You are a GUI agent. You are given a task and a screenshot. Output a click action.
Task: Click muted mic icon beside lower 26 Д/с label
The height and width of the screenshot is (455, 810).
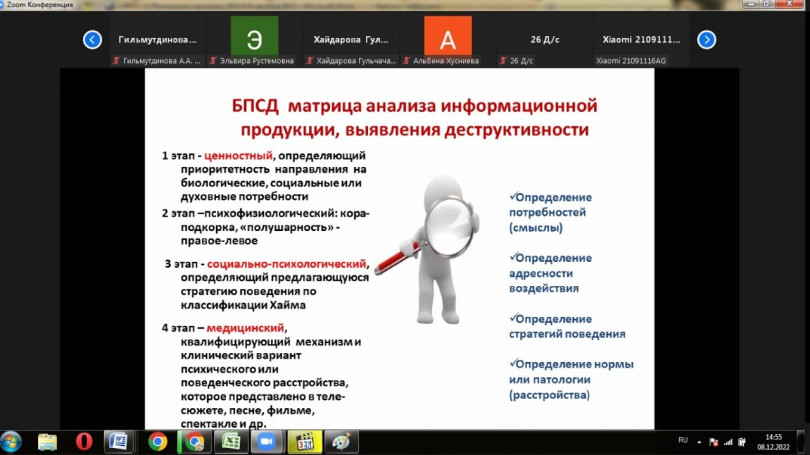[x=503, y=61]
